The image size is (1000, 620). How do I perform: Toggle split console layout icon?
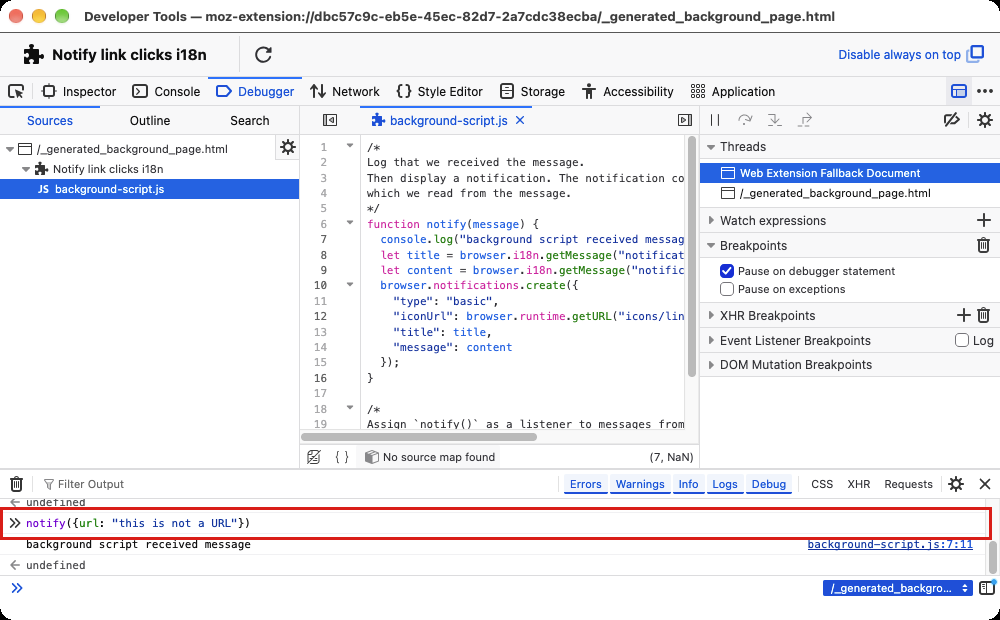click(x=959, y=91)
